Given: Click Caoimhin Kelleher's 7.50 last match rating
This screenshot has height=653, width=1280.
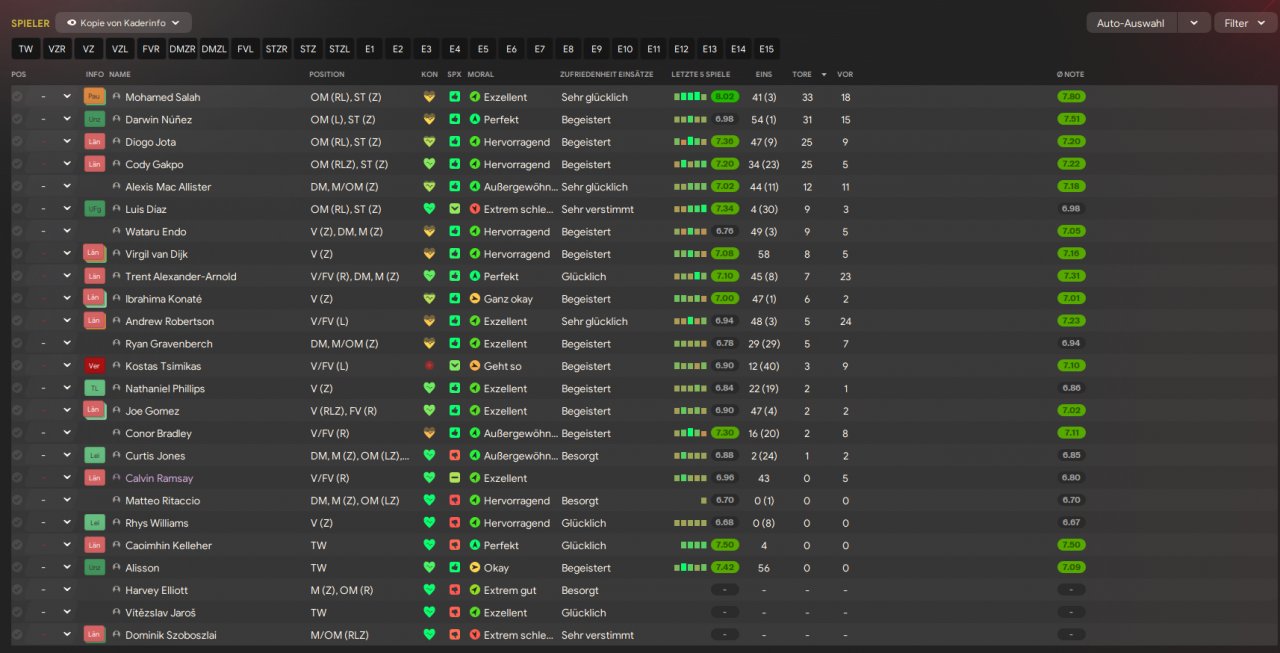Looking at the screenshot, I should click(x=725, y=545).
